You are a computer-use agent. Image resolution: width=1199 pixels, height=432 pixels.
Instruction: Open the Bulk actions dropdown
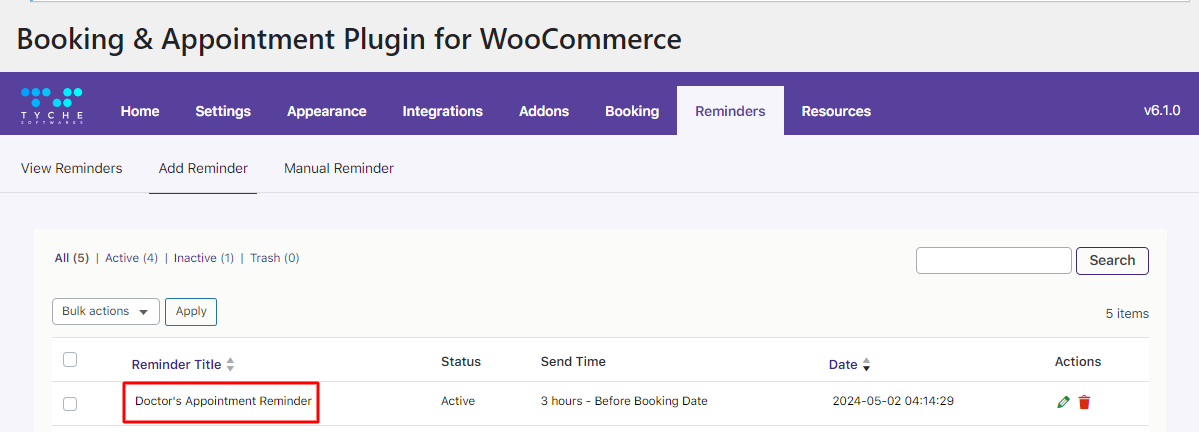[106, 311]
